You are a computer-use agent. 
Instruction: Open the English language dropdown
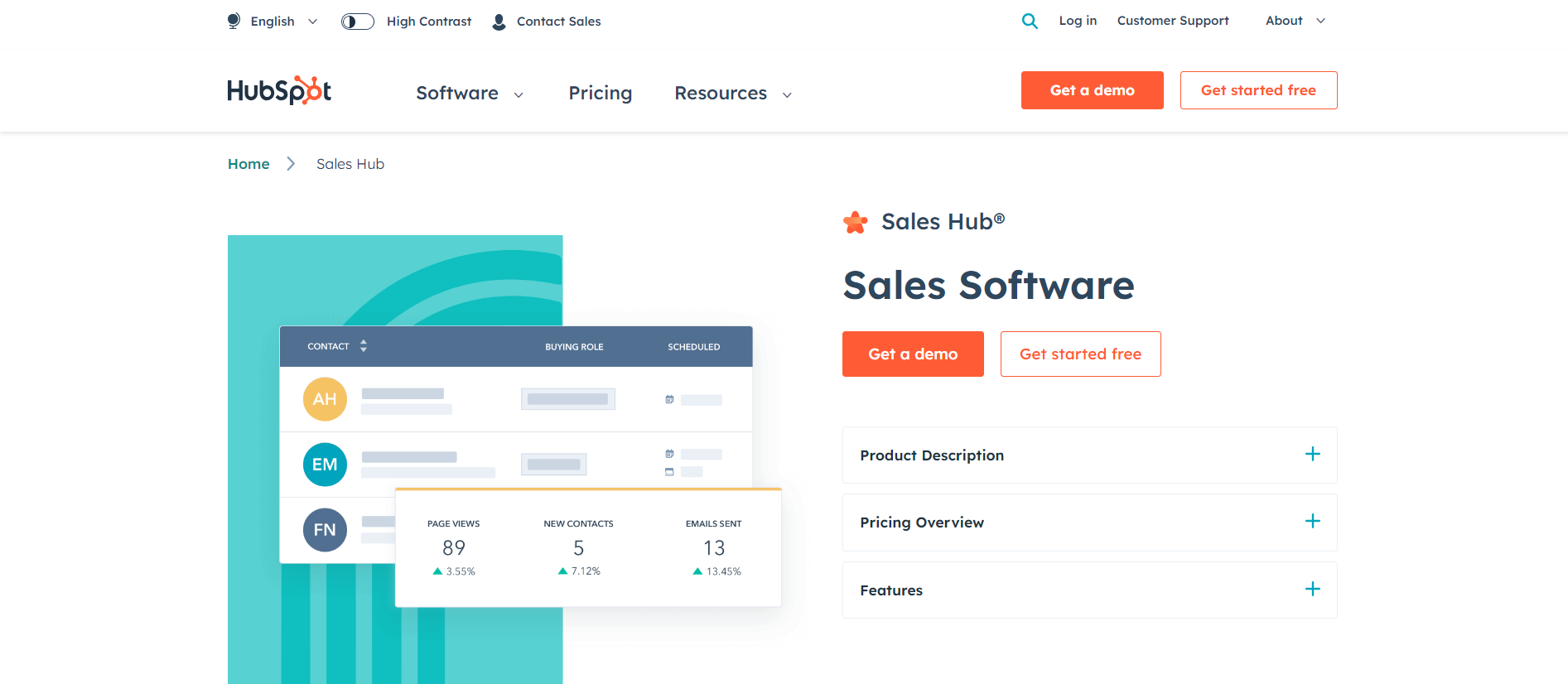pyautogui.click(x=284, y=22)
